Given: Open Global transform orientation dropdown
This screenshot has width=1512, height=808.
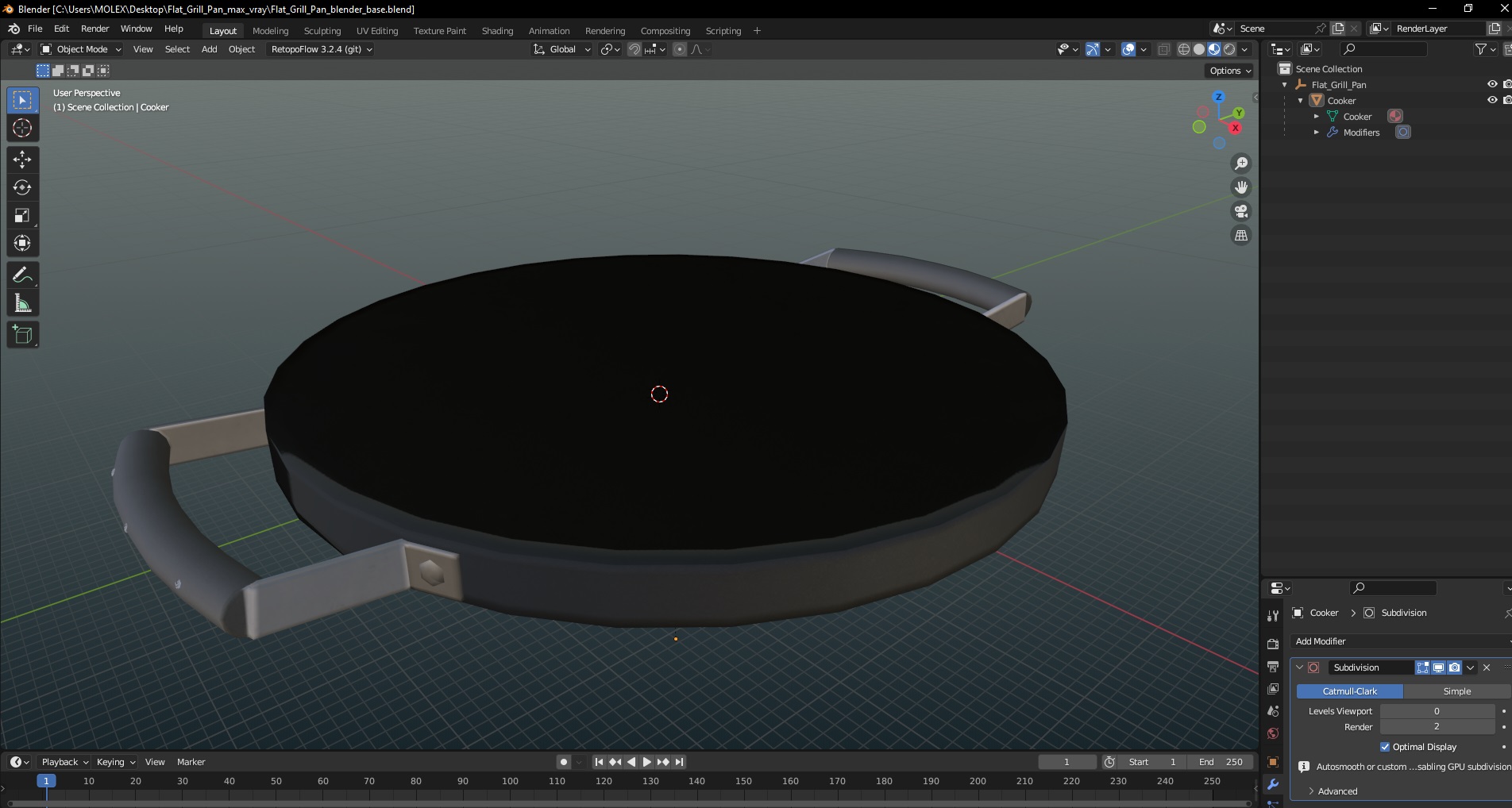Looking at the screenshot, I should [x=562, y=49].
